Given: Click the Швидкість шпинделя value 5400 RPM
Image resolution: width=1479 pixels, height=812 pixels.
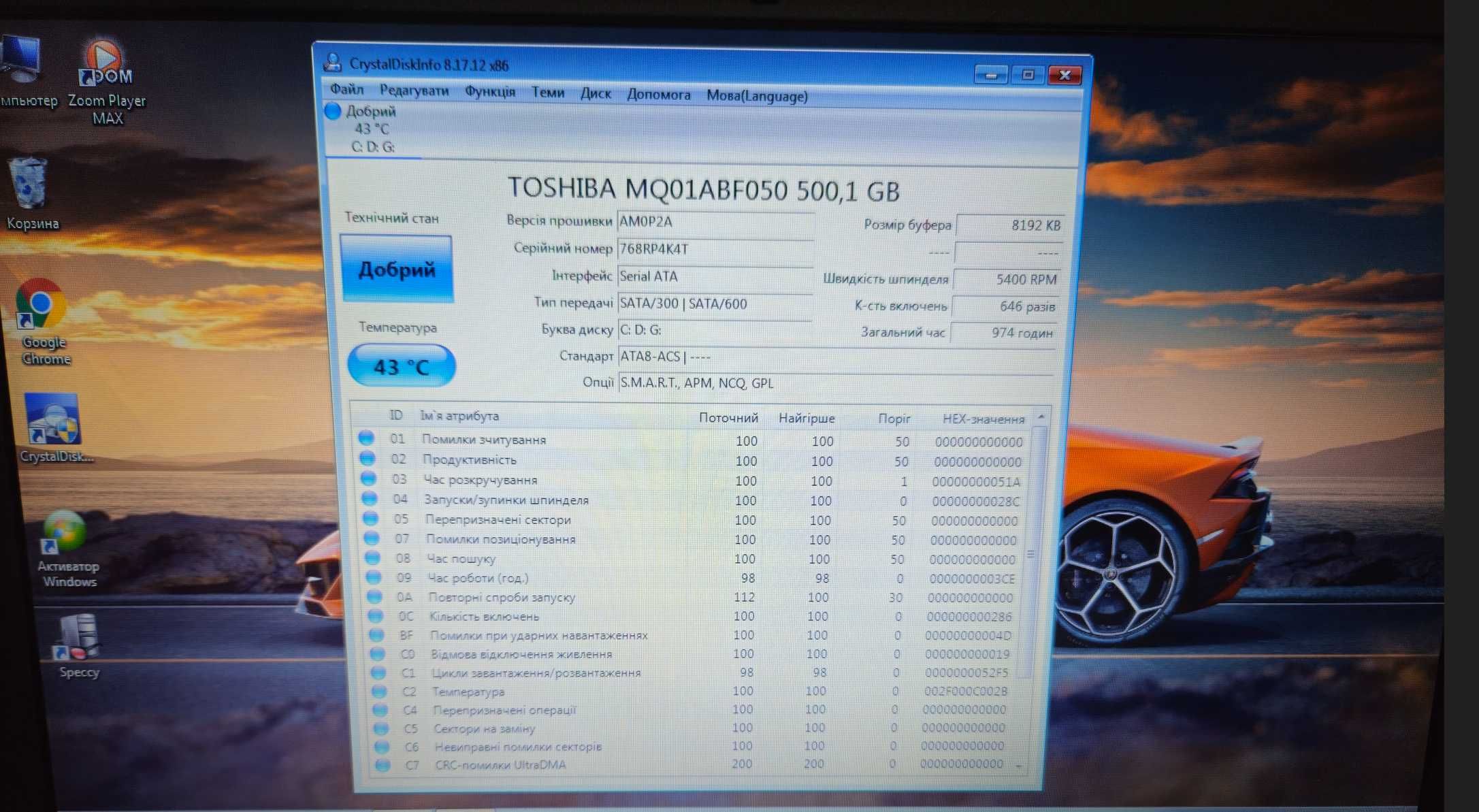Looking at the screenshot, I should pos(1007,280).
